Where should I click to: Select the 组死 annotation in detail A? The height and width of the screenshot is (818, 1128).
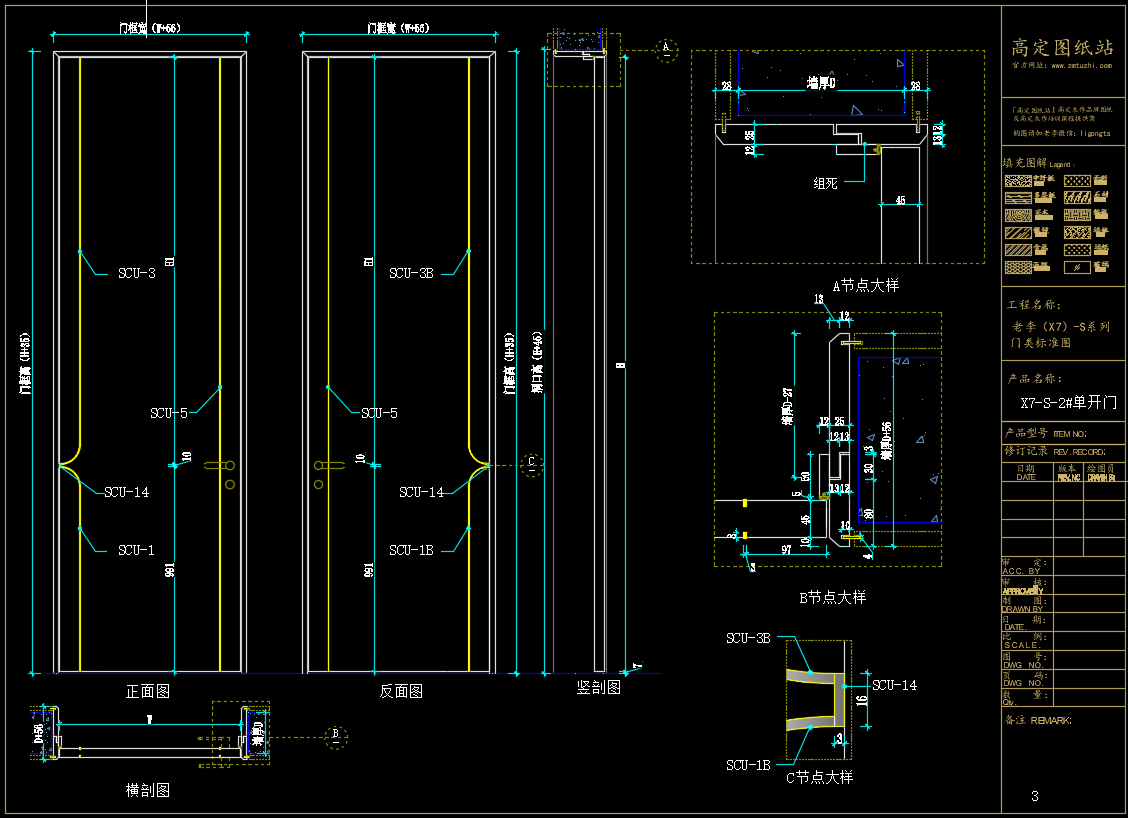coord(825,183)
